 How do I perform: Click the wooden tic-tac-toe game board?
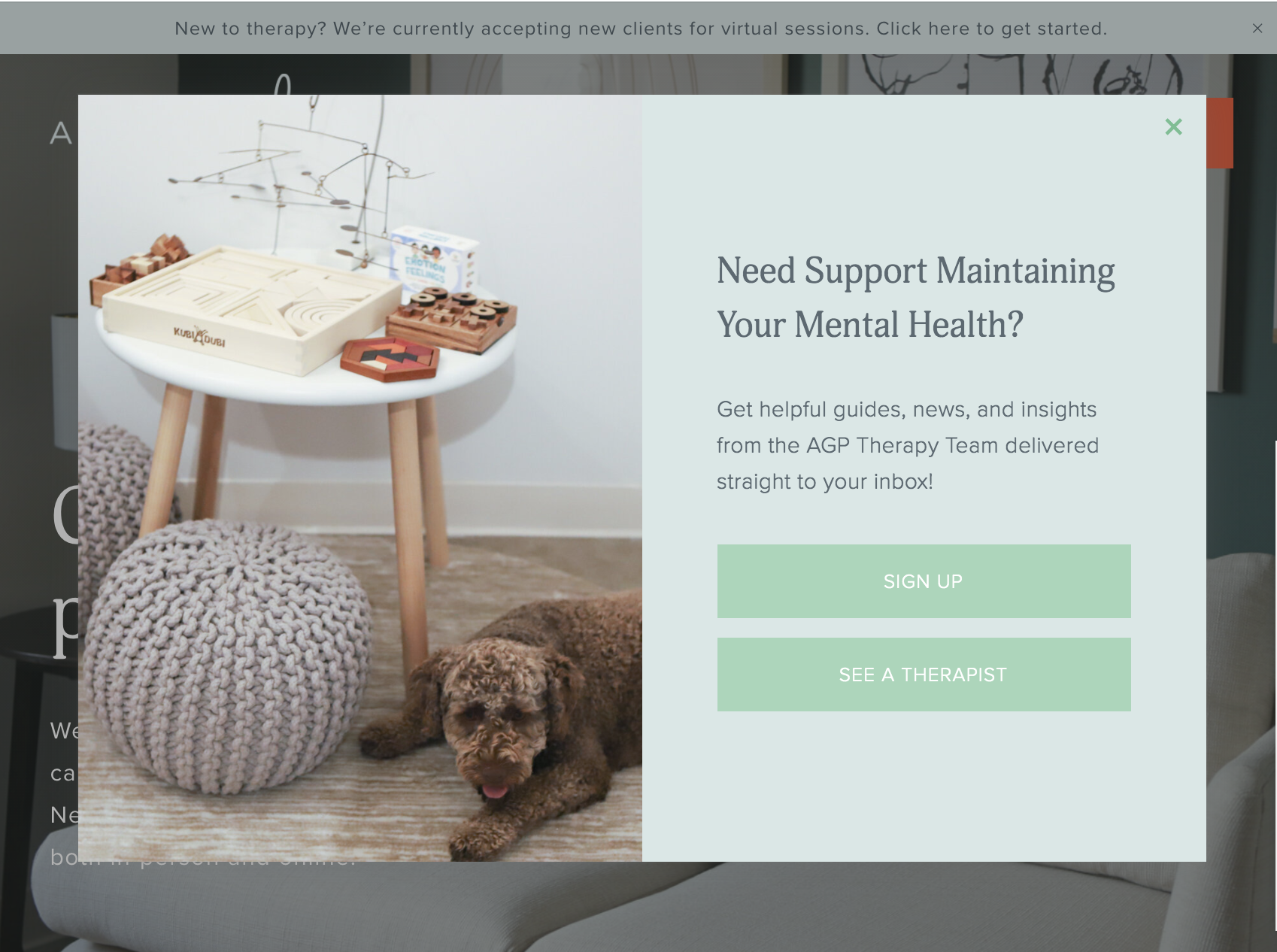tap(452, 320)
